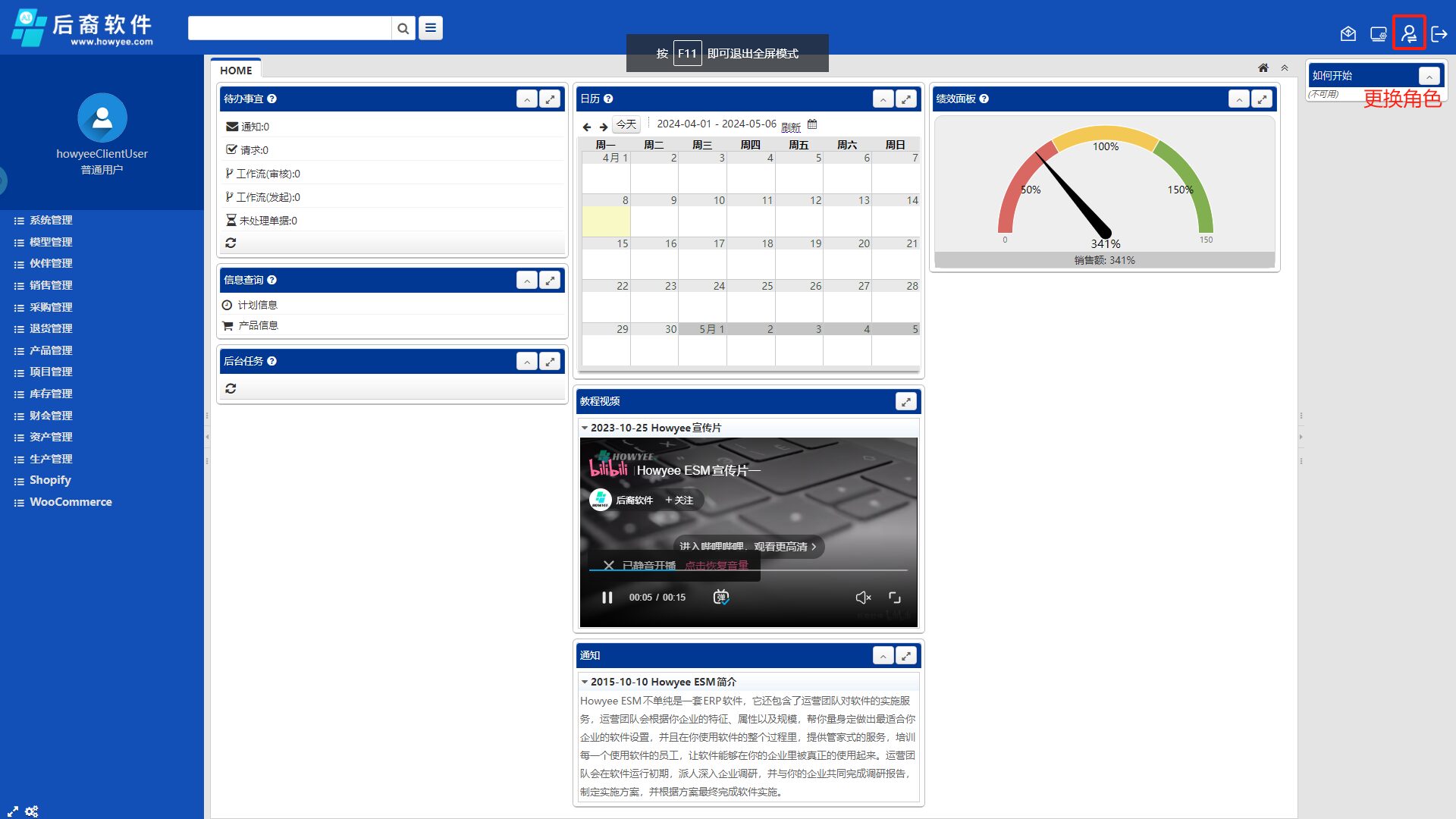The height and width of the screenshot is (819, 1456).
Task: Select the HOME tab
Action: [x=236, y=70]
